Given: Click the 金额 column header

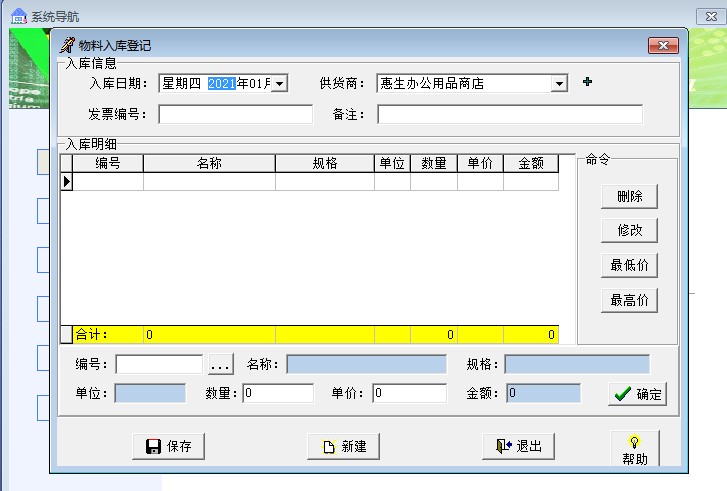Looking at the screenshot, I should 531,163.
